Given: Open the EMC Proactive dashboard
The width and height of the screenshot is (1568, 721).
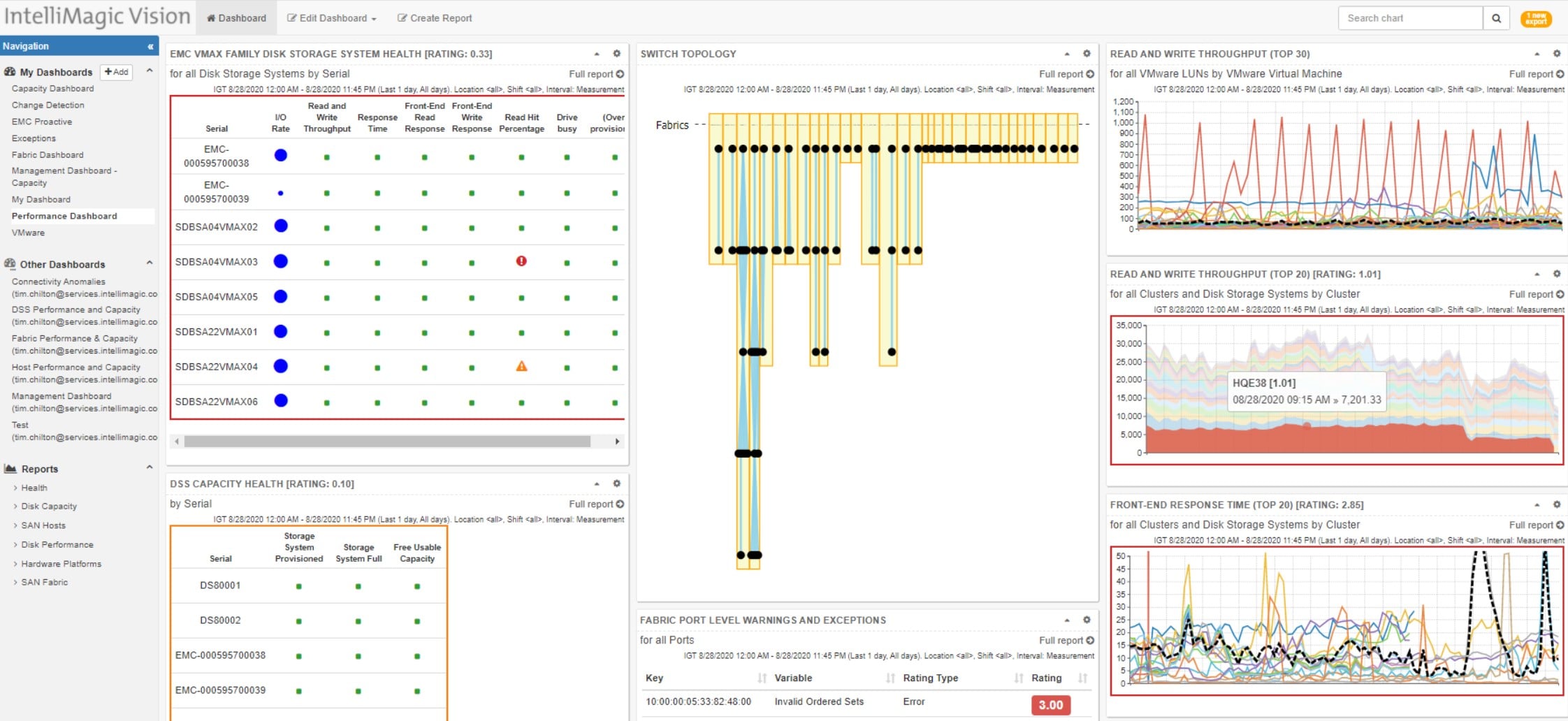Looking at the screenshot, I should pyautogui.click(x=42, y=122).
